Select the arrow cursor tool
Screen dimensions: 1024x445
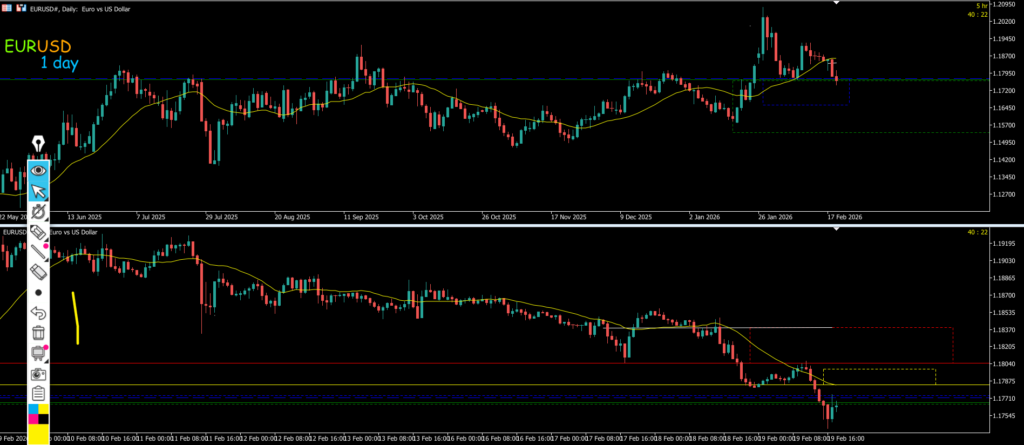click(39, 192)
